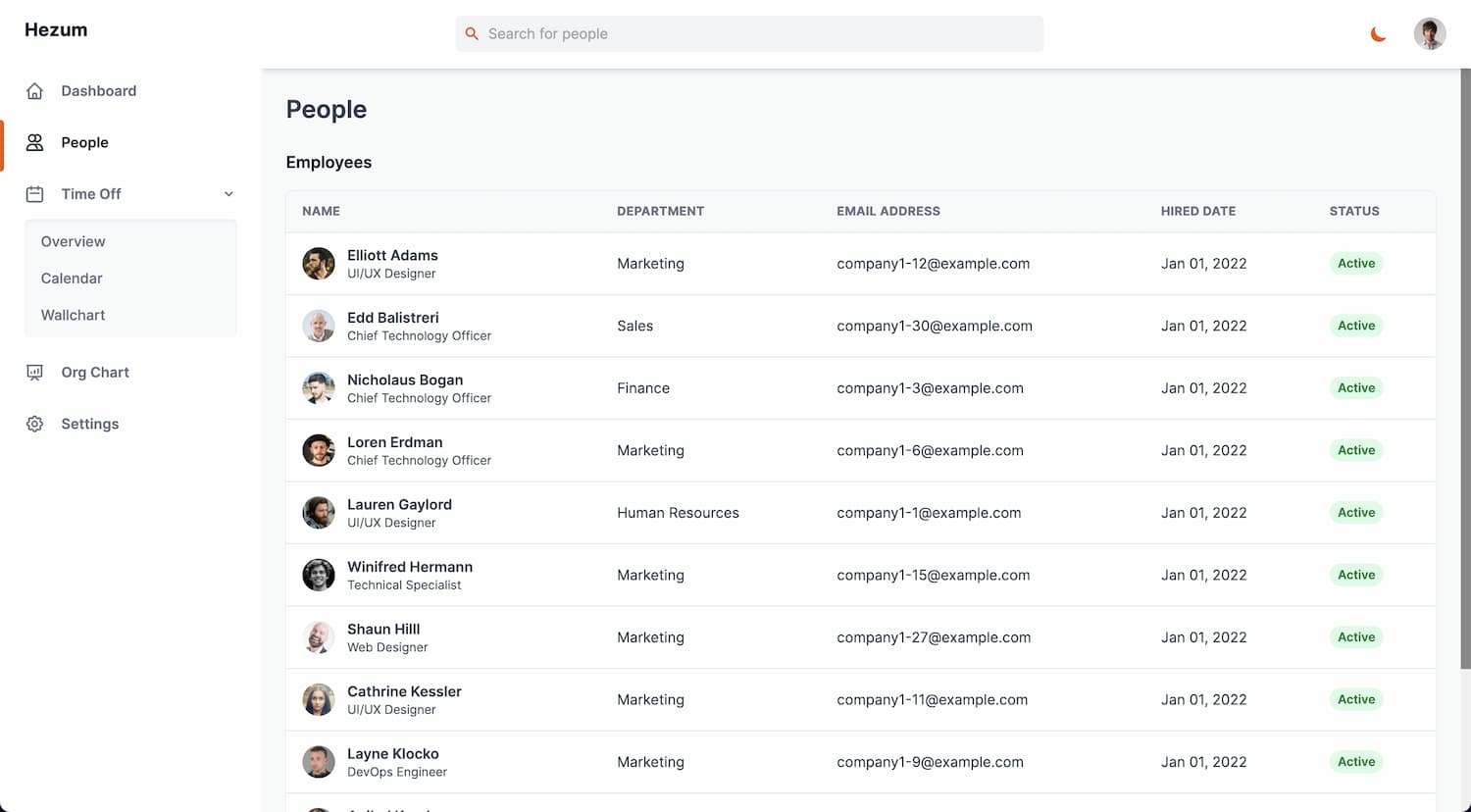Sort by the Department column header
1471x812 pixels.
pos(660,211)
